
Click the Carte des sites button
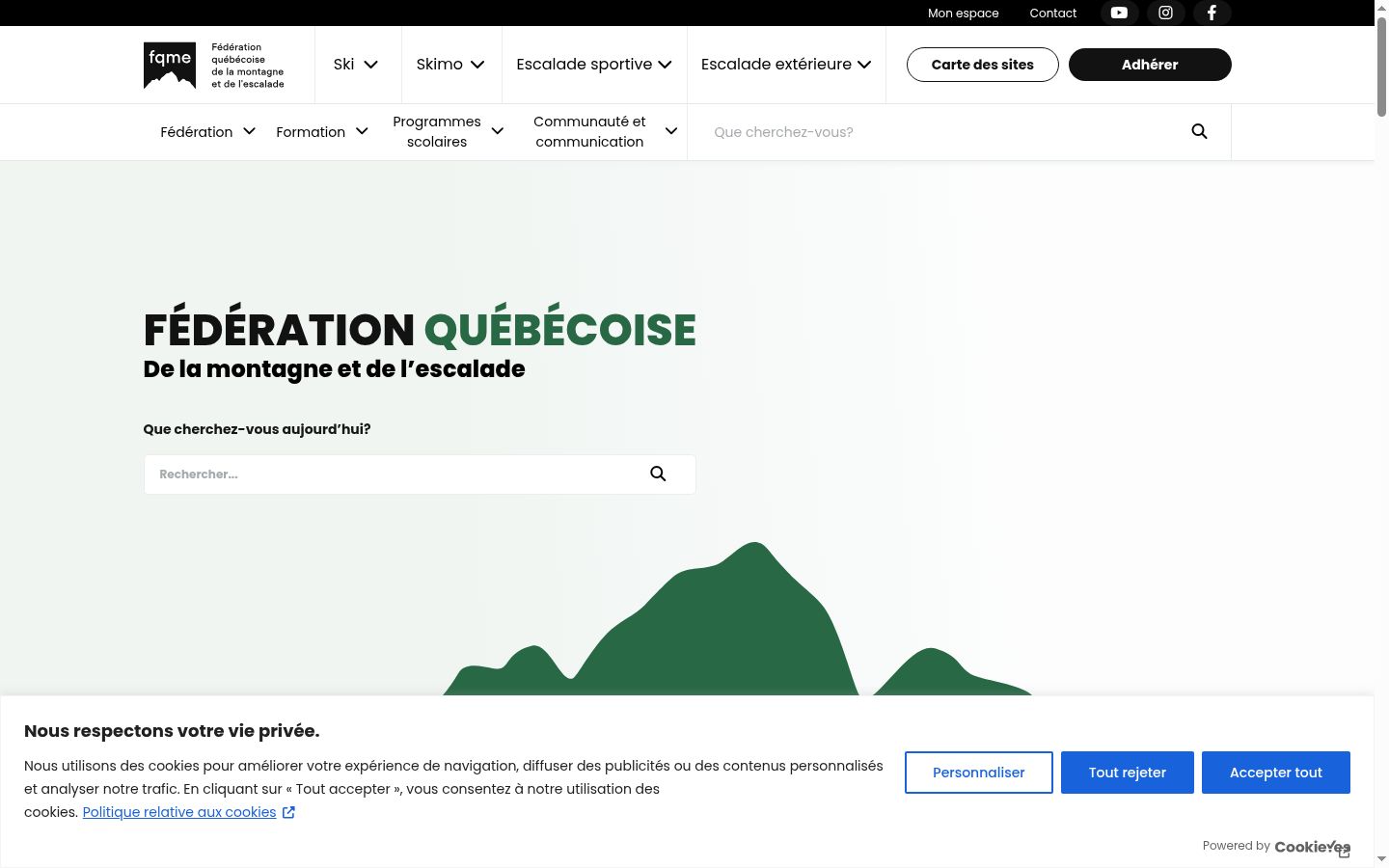983,65
